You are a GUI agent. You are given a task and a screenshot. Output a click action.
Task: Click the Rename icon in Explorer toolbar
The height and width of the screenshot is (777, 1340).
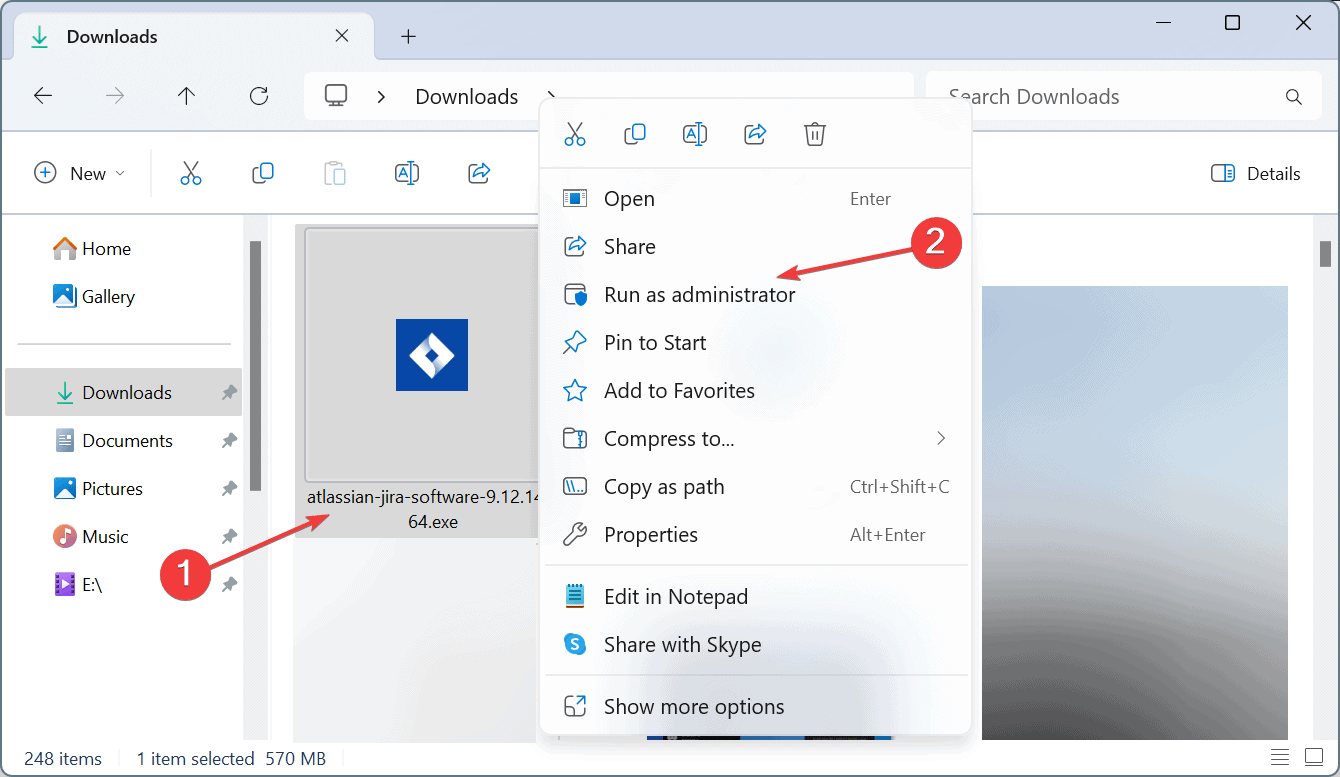407,173
